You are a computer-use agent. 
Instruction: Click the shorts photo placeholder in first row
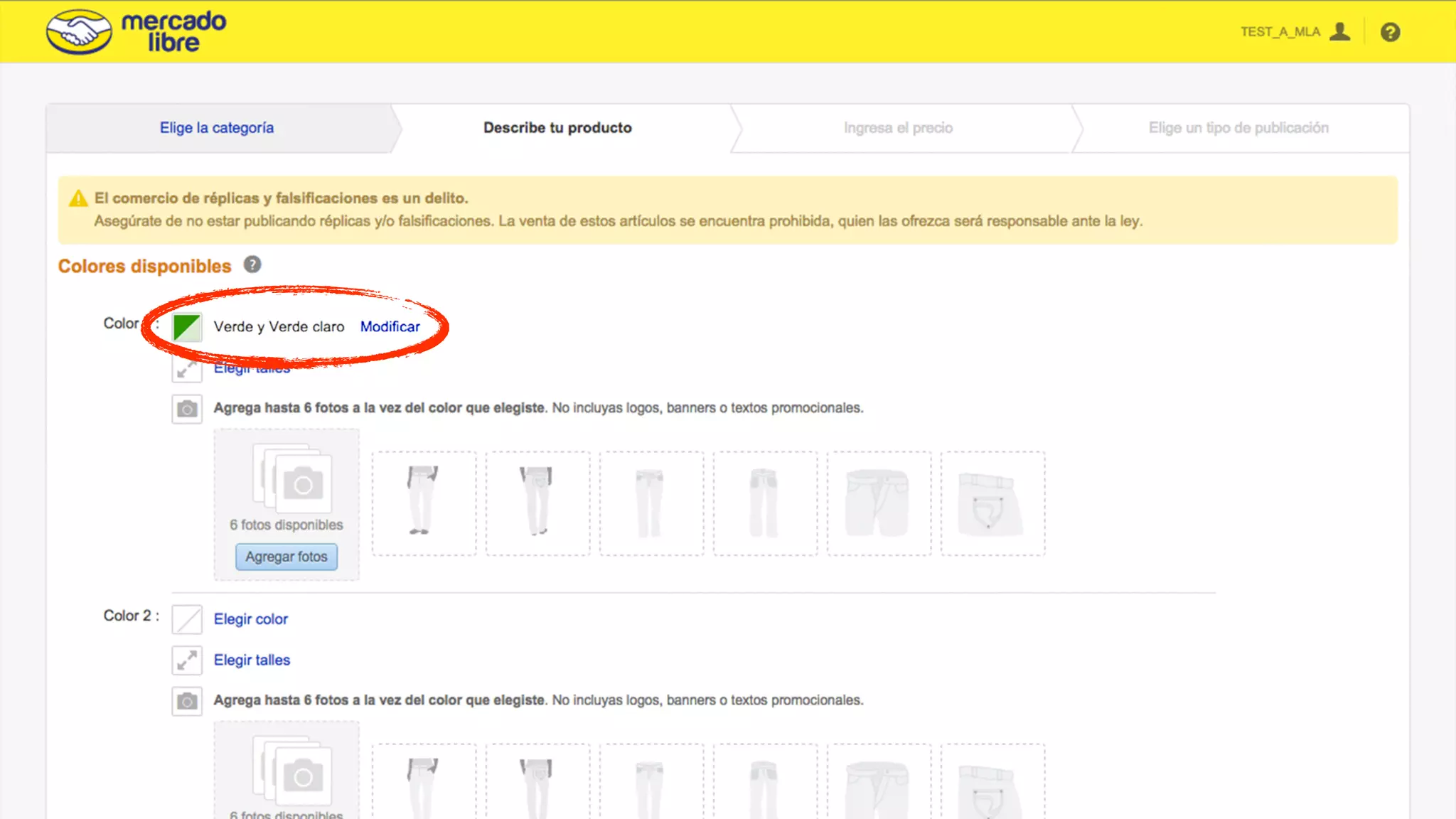tap(879, 503)
